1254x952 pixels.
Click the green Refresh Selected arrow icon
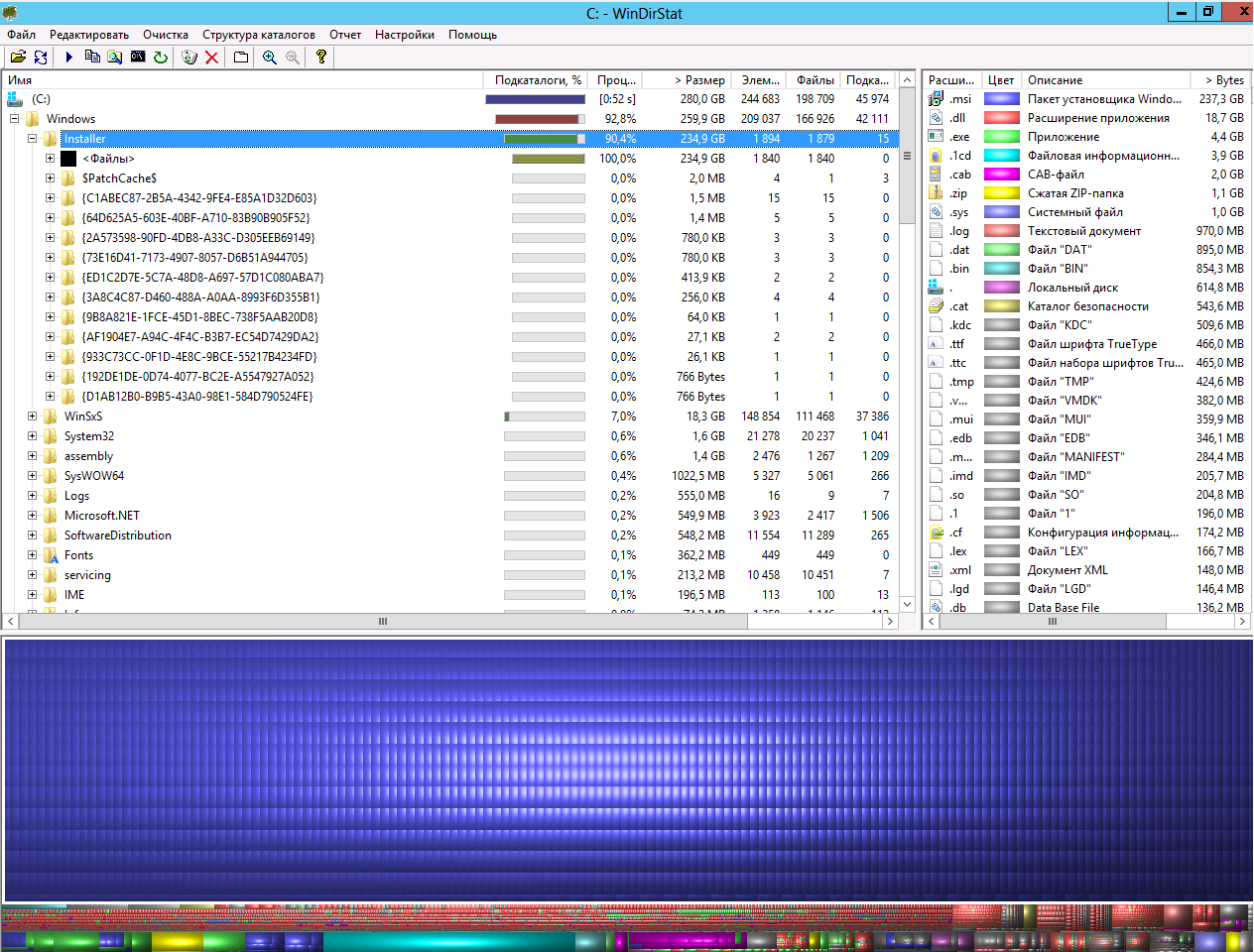point(161,58)
